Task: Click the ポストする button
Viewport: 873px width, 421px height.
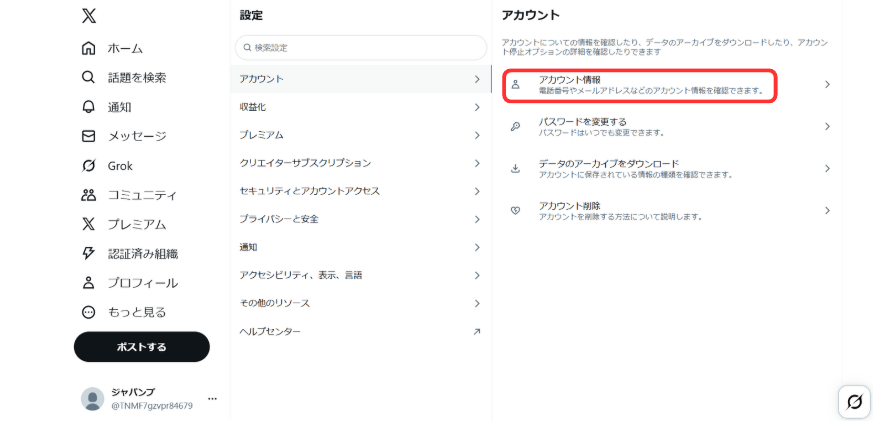Action: click(141, 347)
